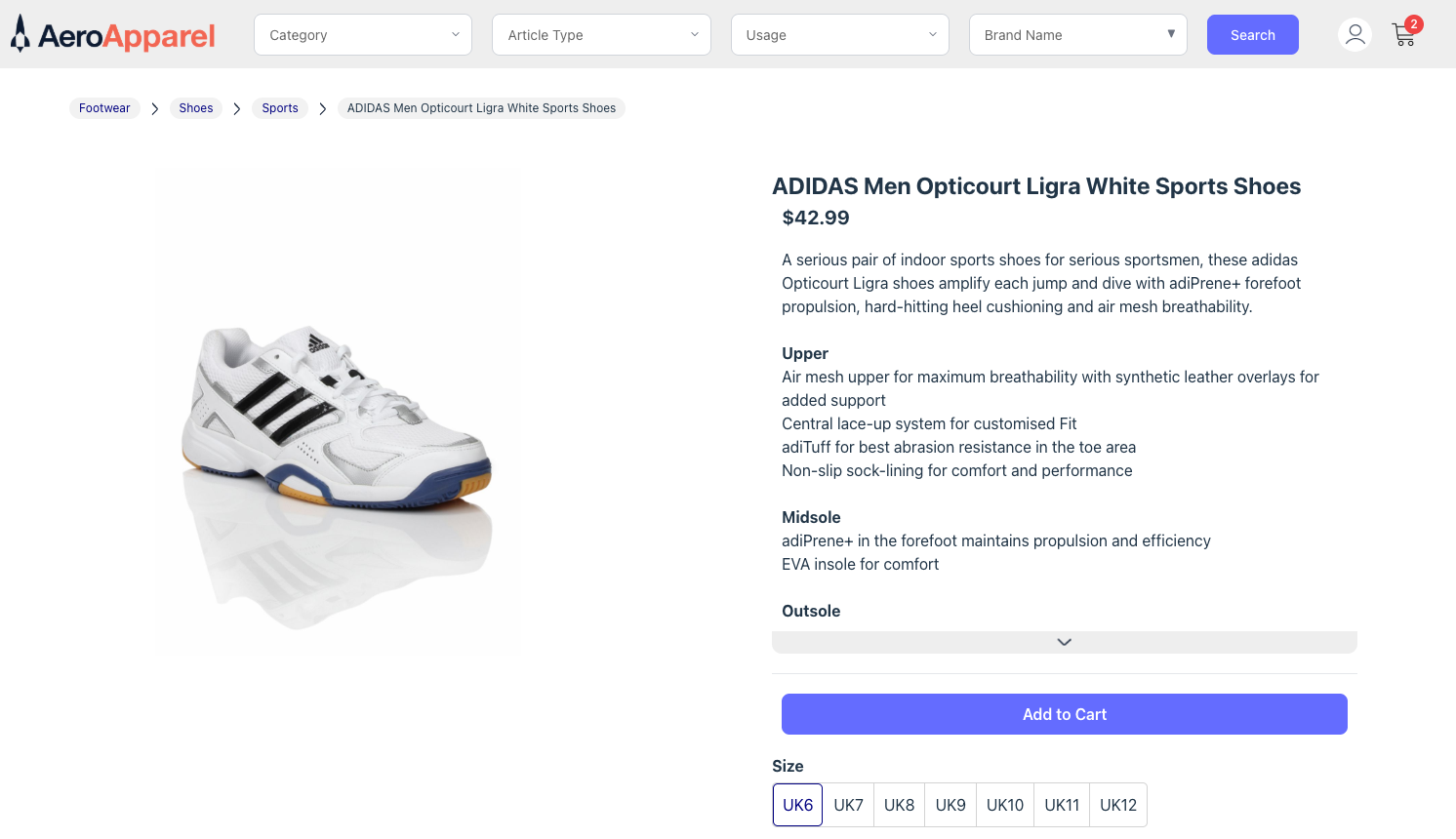Click the AeroApparel rocket logo
This screenshot has height=839, width=1456.
[20, 33]
